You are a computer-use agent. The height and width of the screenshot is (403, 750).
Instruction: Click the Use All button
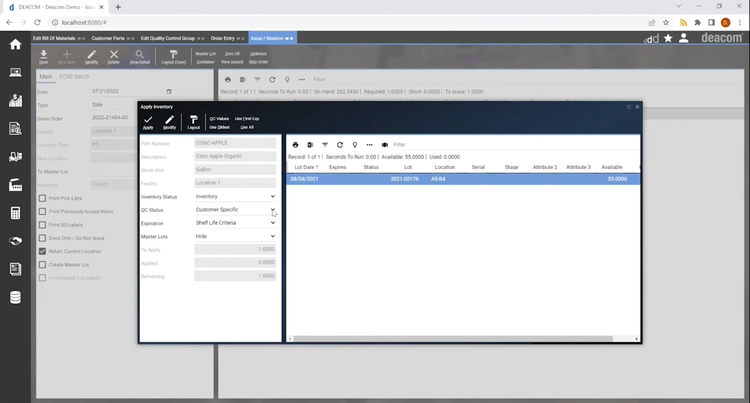click(x=244, y=127)
